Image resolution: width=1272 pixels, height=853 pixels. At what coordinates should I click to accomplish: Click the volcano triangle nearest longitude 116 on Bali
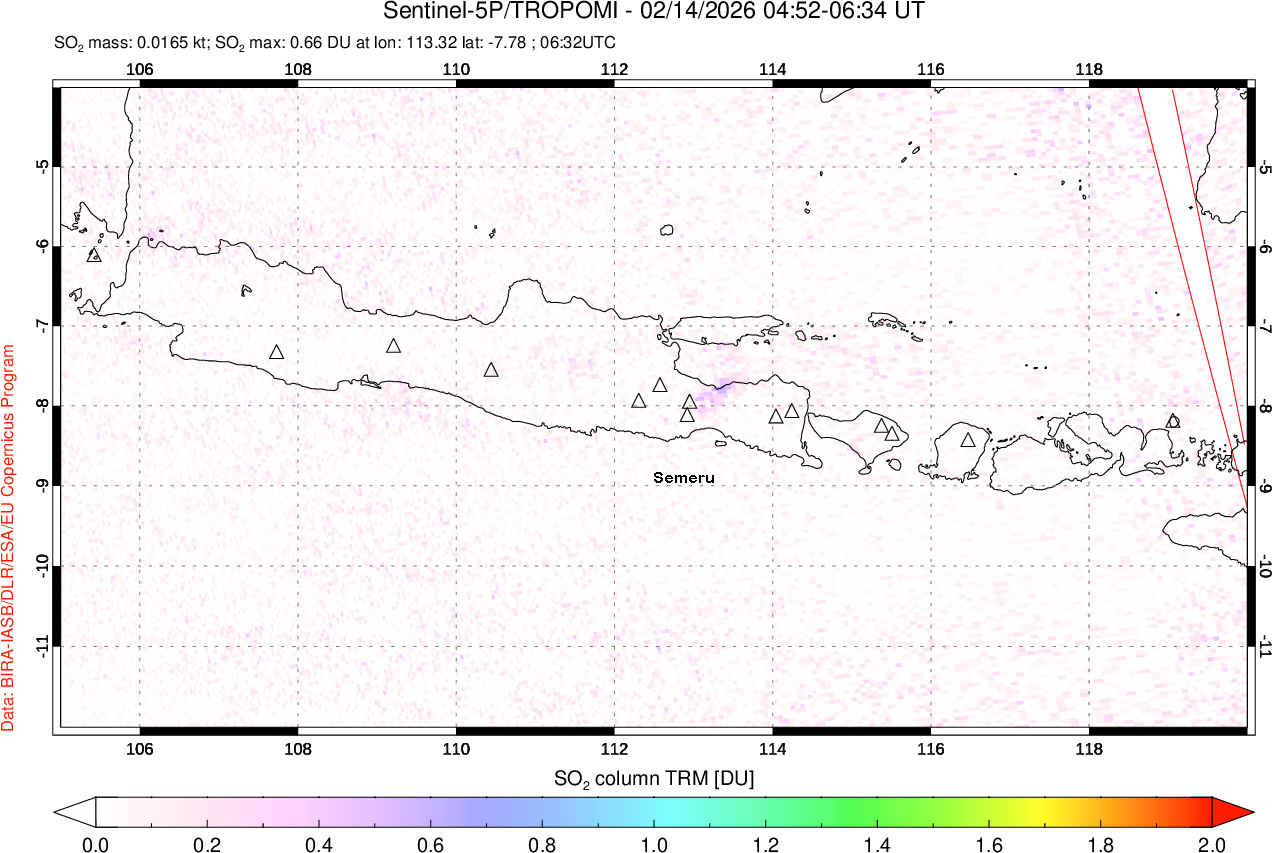tap(892, 434)
